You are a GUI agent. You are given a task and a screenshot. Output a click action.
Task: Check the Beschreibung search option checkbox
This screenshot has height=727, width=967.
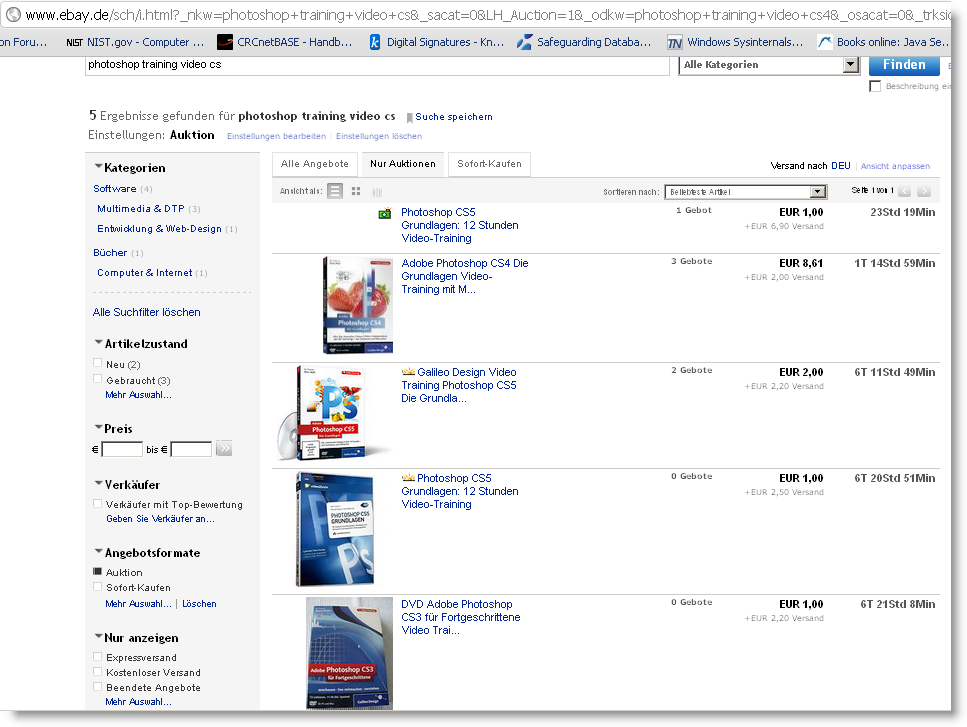(875, 86)
